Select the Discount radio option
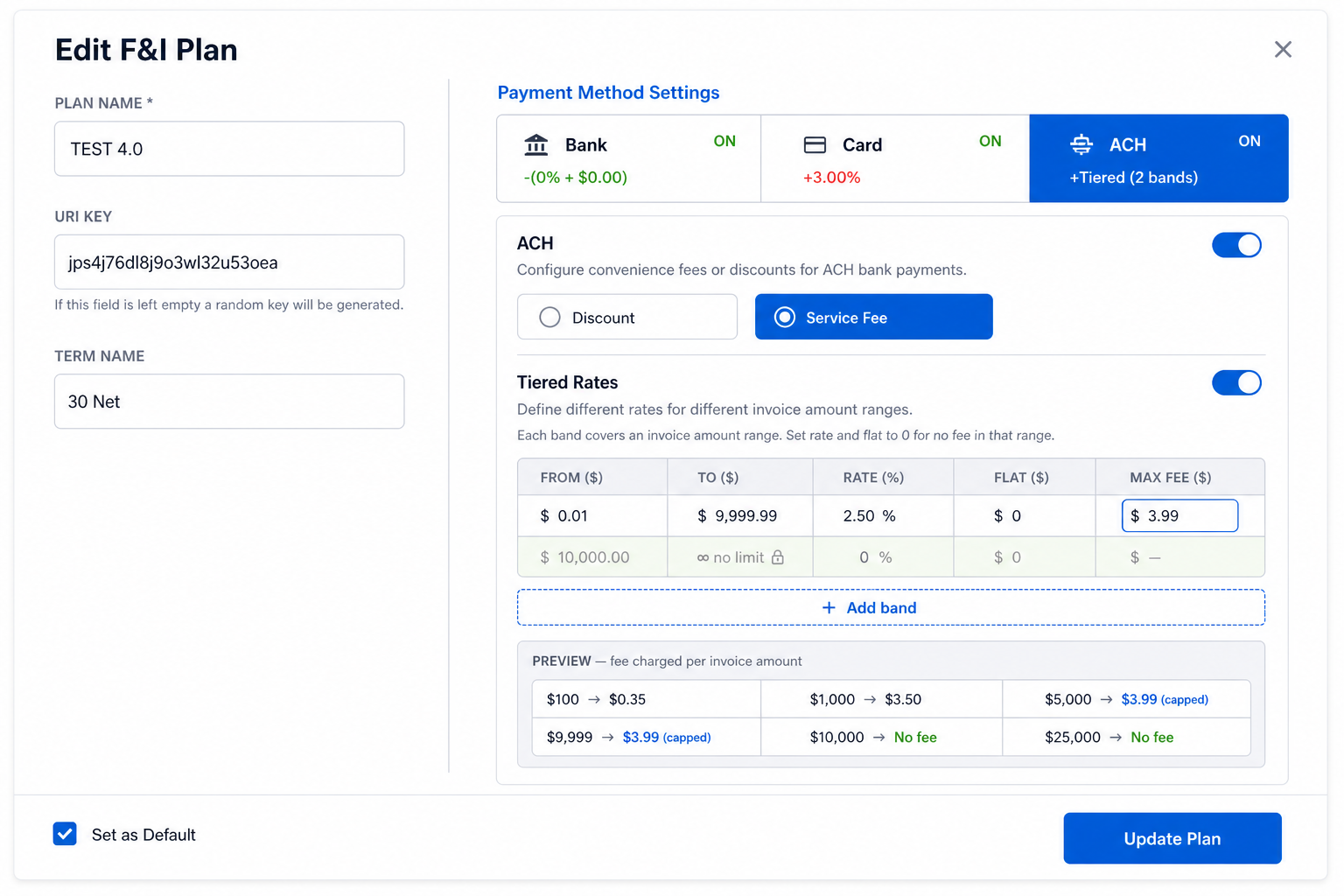This screenshot has height=896, width=1344. click(627, 317)
